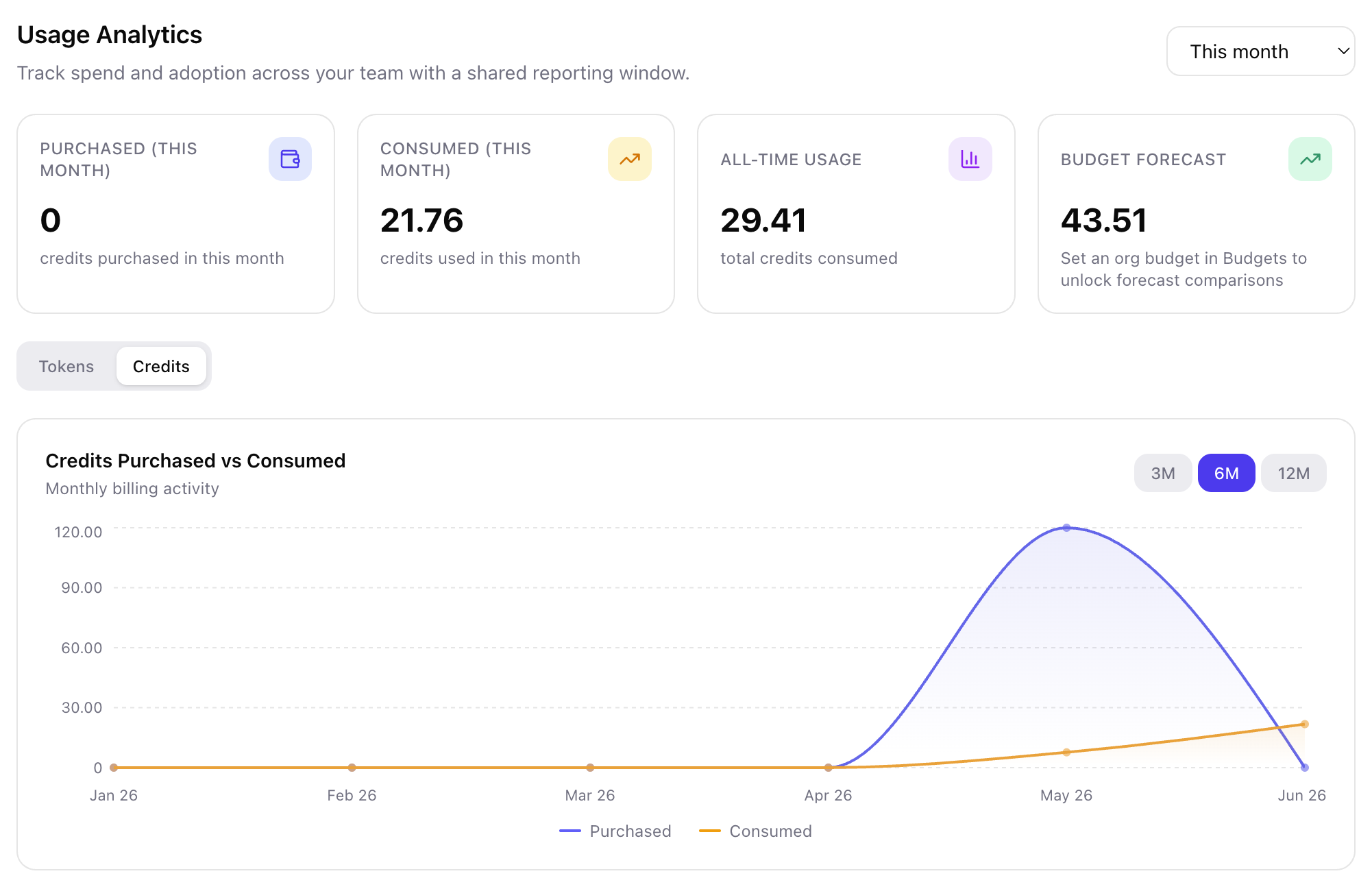Click the wallet icon in Purchased card
This screenshot has height=891, width=1372.
click(x=290, y=159)
